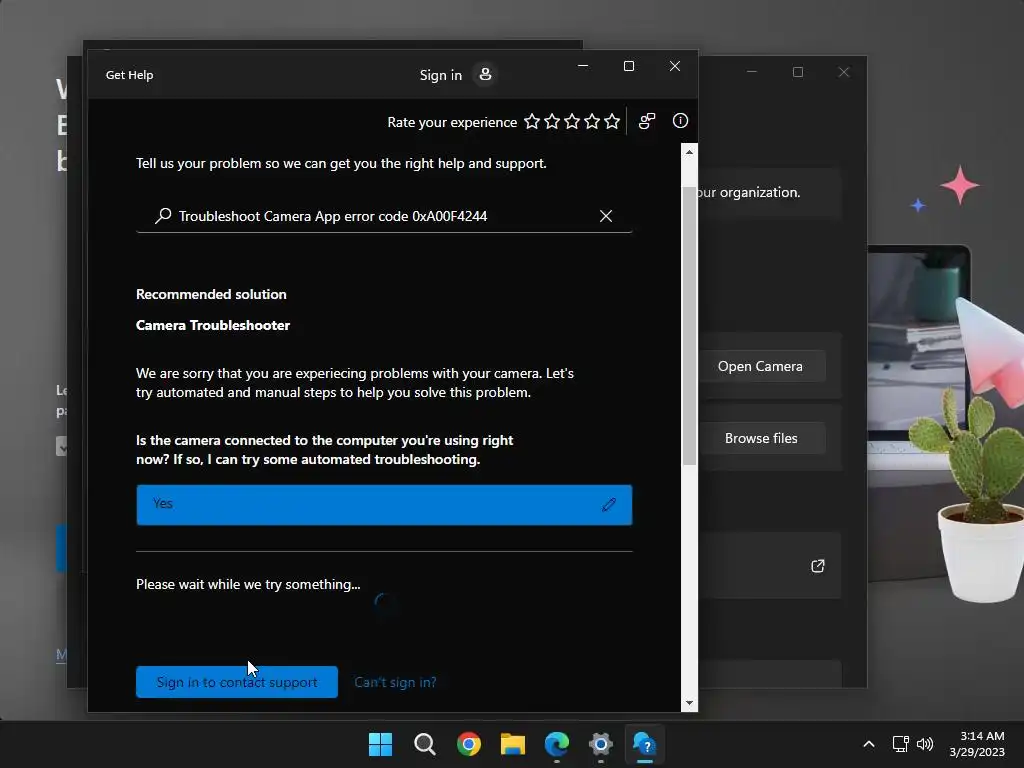
Task: Click the vertical scrollbar thumb in Get Help
Action: 689,325
